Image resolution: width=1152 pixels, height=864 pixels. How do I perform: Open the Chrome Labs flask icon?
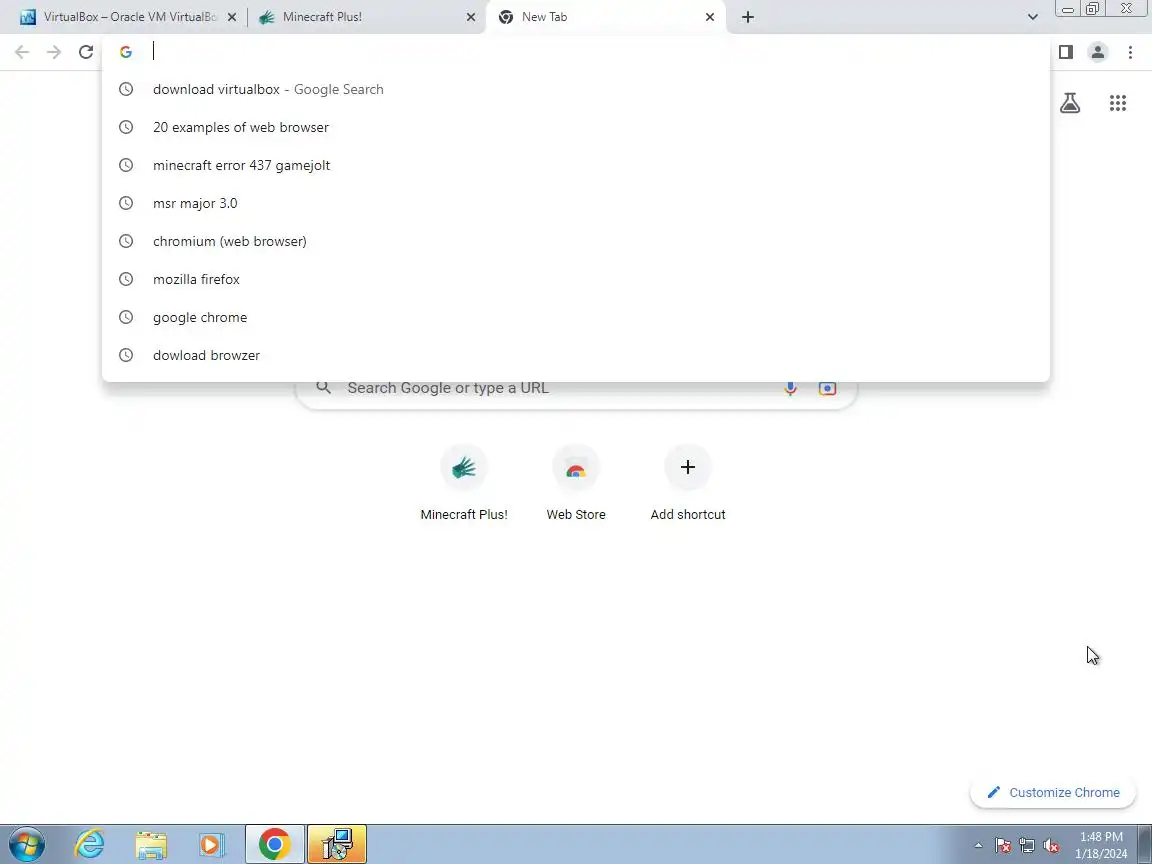(1070, 103)
